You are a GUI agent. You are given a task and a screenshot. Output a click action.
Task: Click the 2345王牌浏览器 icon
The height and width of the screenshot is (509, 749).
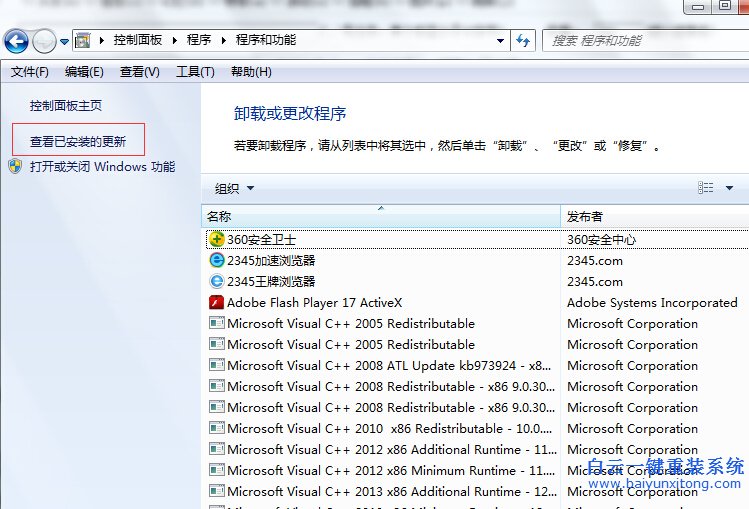216,282
